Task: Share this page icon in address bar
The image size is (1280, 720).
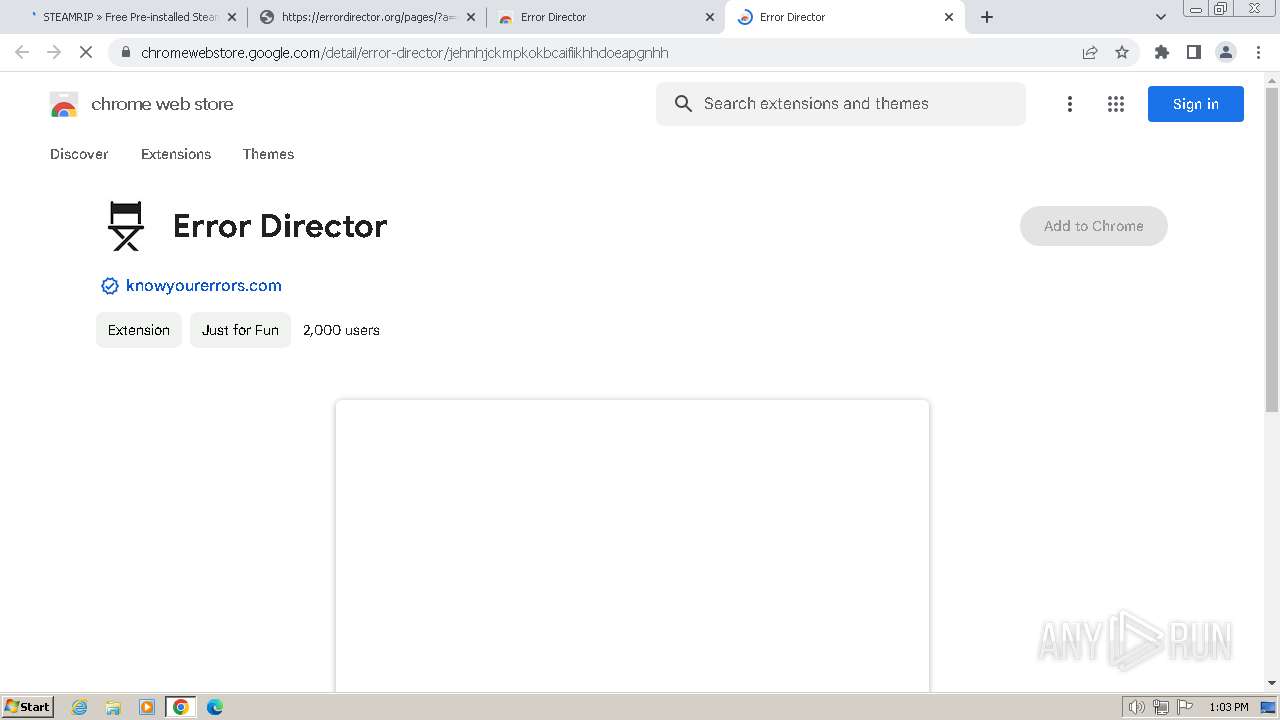Action: pyautogui.click(x=1090, y=53)
